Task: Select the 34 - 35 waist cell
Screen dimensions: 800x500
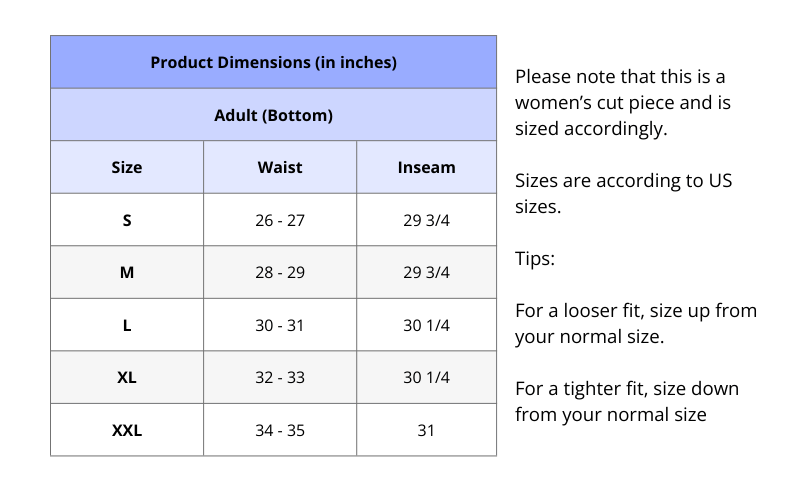Action: (280, 431)
